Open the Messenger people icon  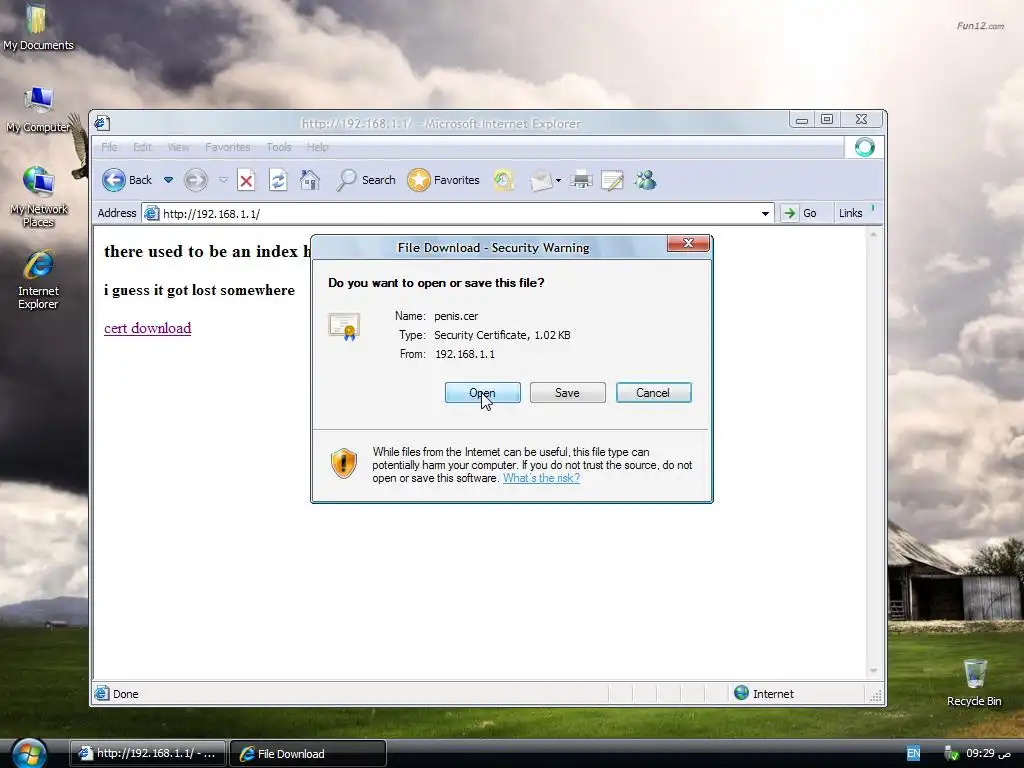click(x=645, y=180)
